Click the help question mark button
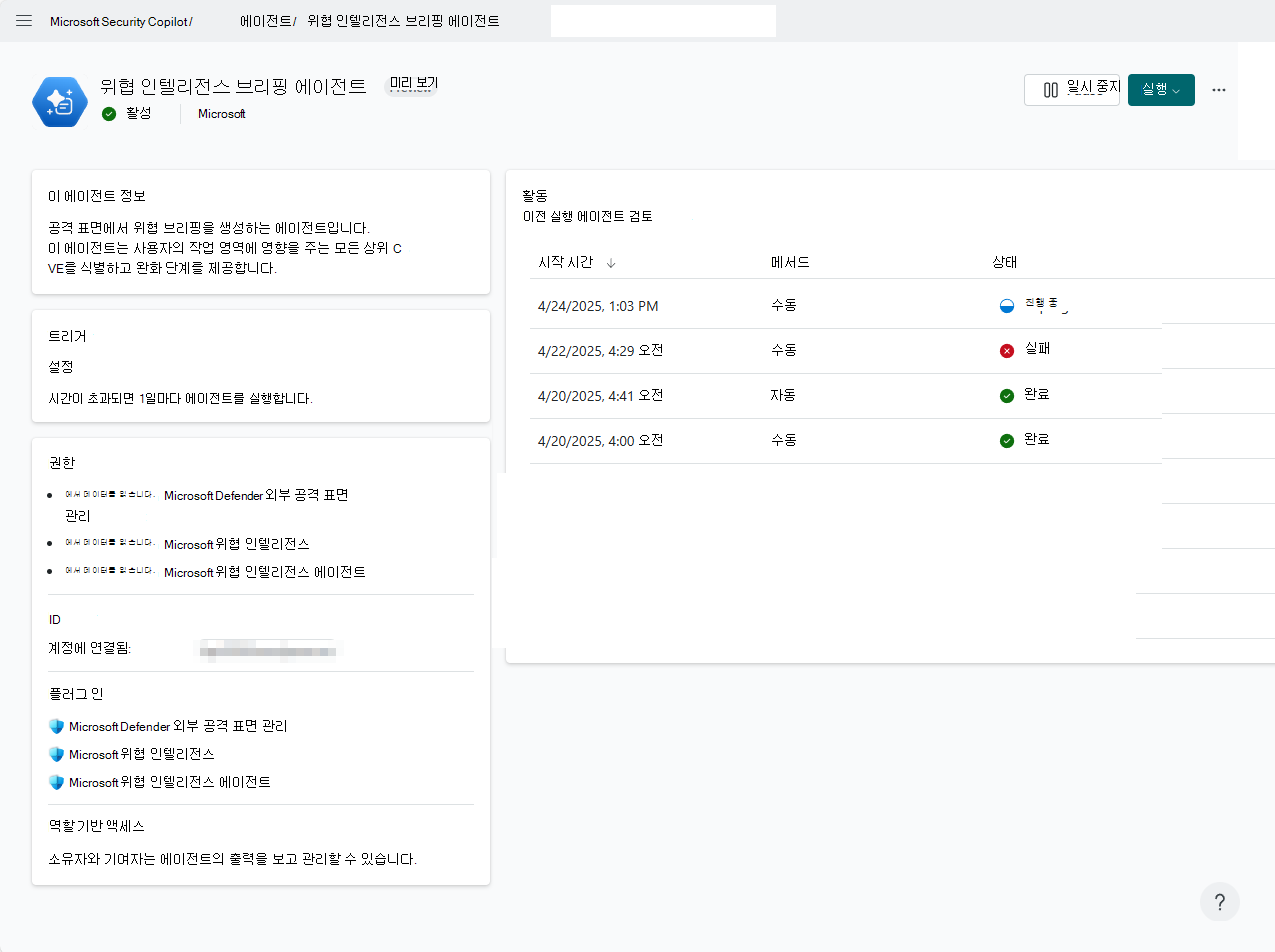 click(1220, 902)
